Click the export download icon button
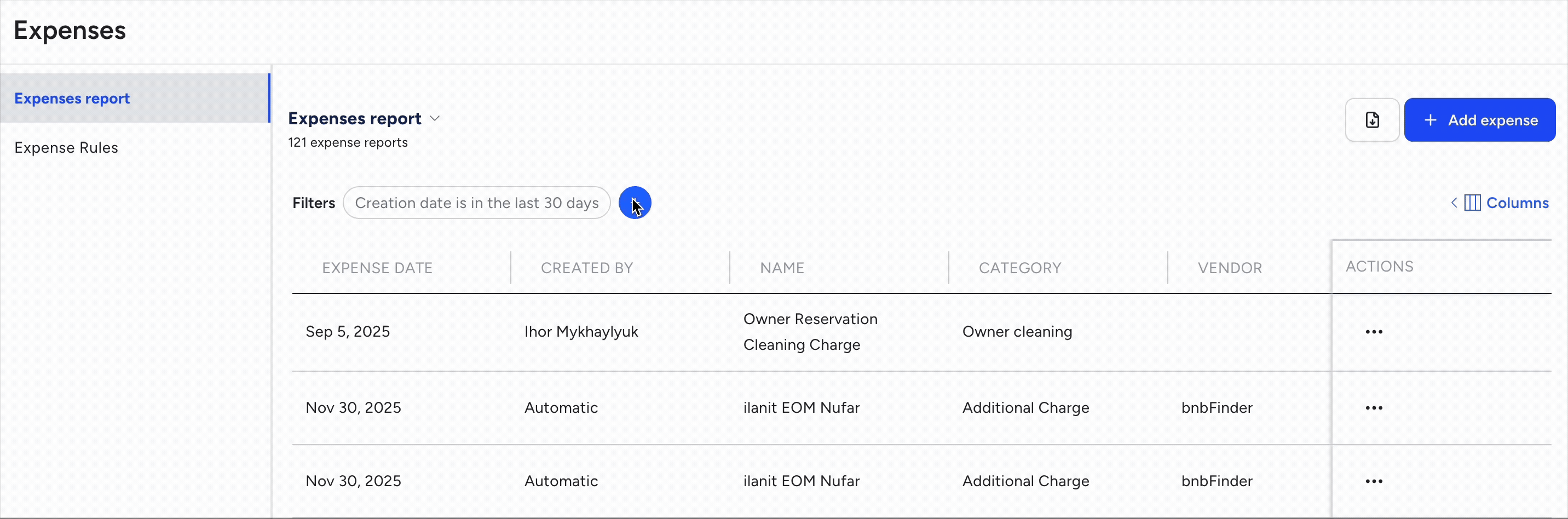This screenshot has height=519, width=1568. pos(1372,120)
